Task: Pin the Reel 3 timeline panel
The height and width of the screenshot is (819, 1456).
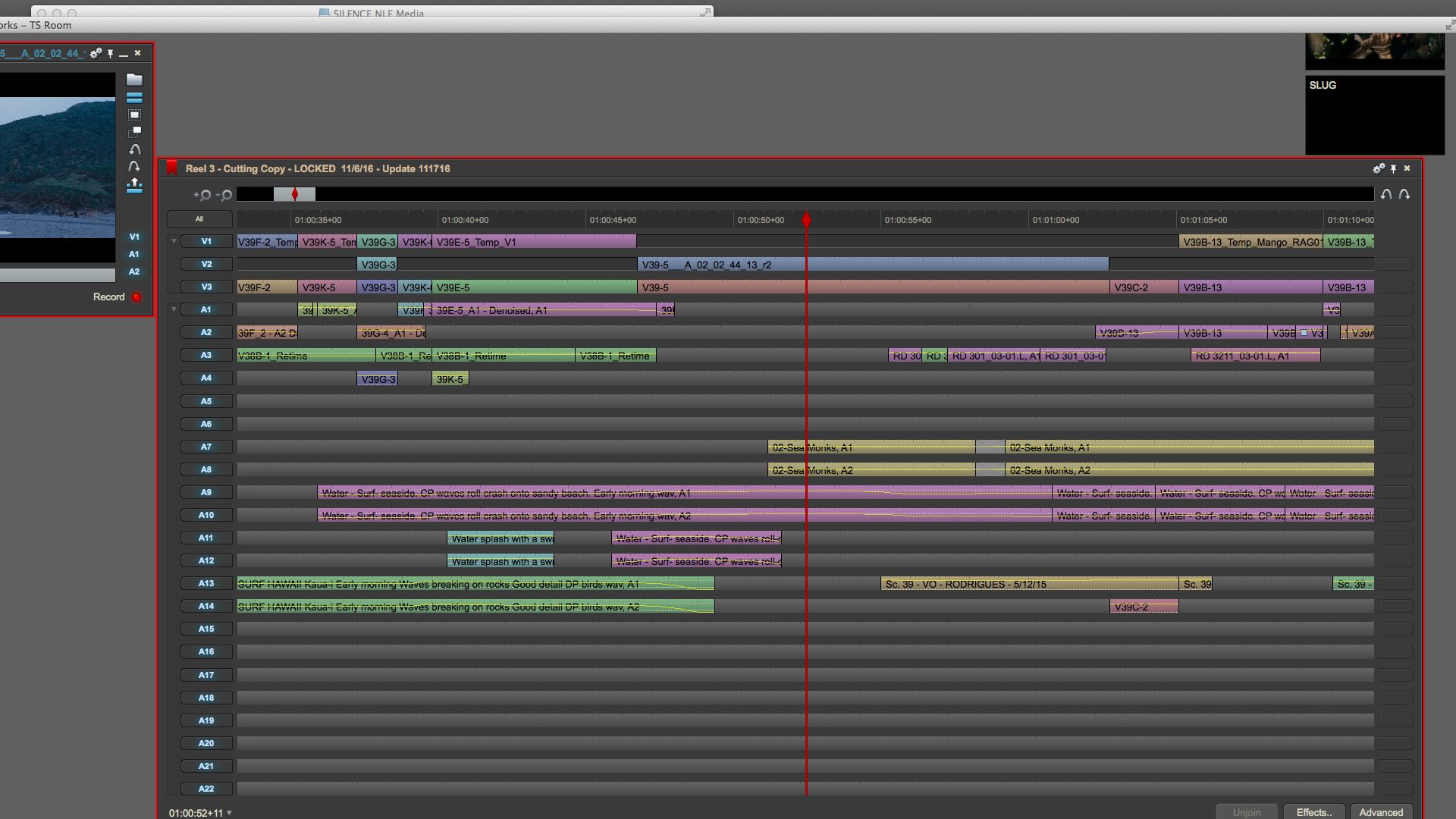Action: coord(1393,168)
